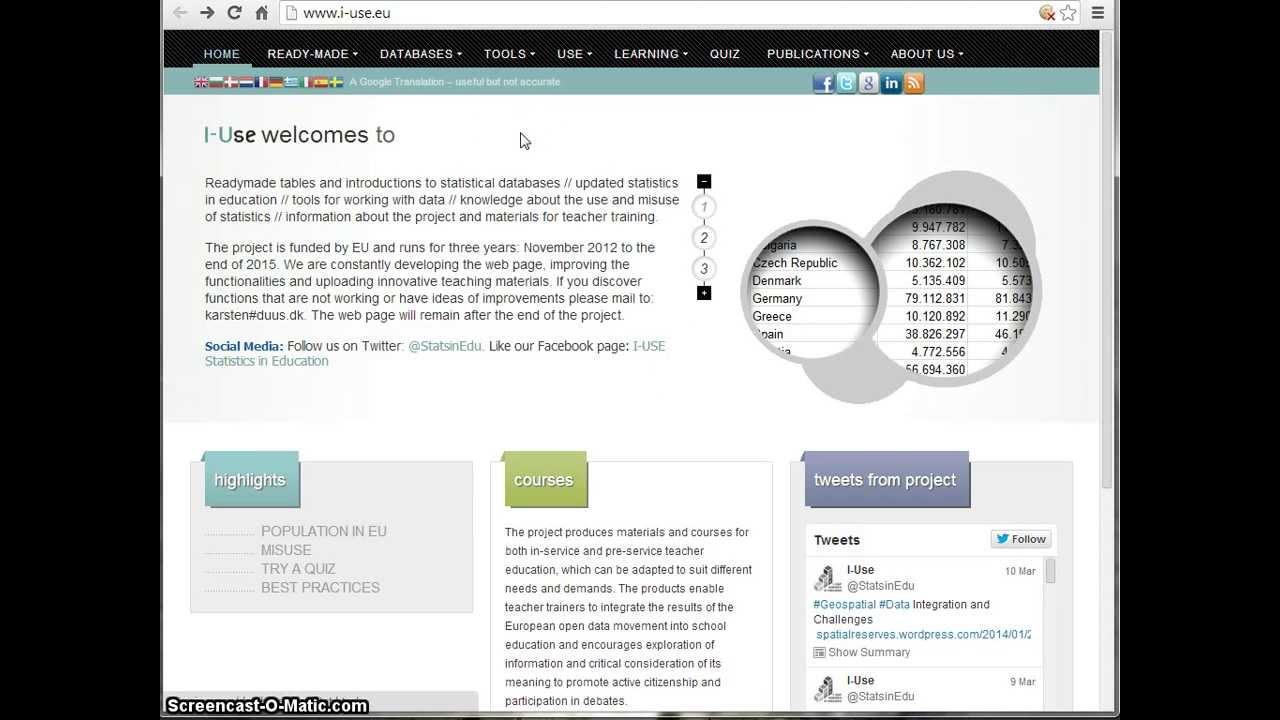Click the Tweets widget heading
The height and width of the screenshot is (720, 1280).
pyautogui.click(x=837, y=540)
